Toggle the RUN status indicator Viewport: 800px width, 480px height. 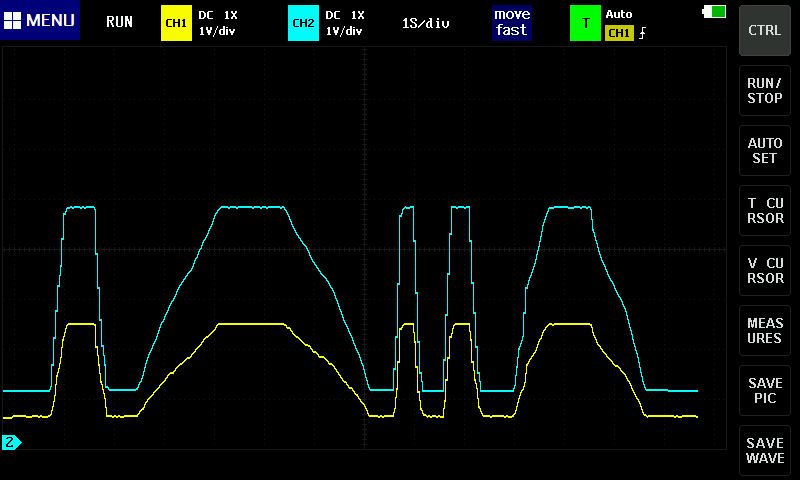click(x=119, y=22)
